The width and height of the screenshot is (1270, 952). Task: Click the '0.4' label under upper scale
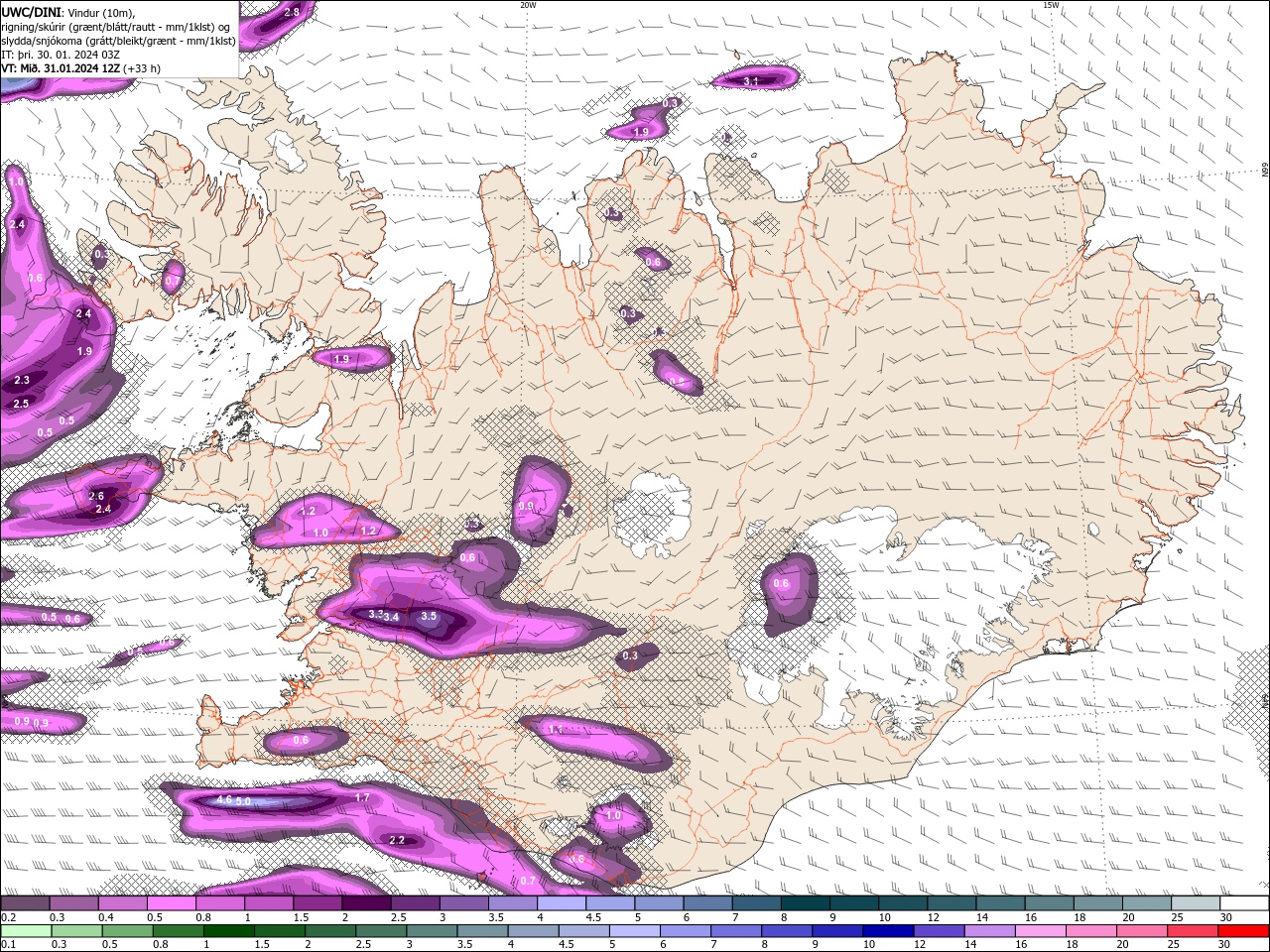107,917
